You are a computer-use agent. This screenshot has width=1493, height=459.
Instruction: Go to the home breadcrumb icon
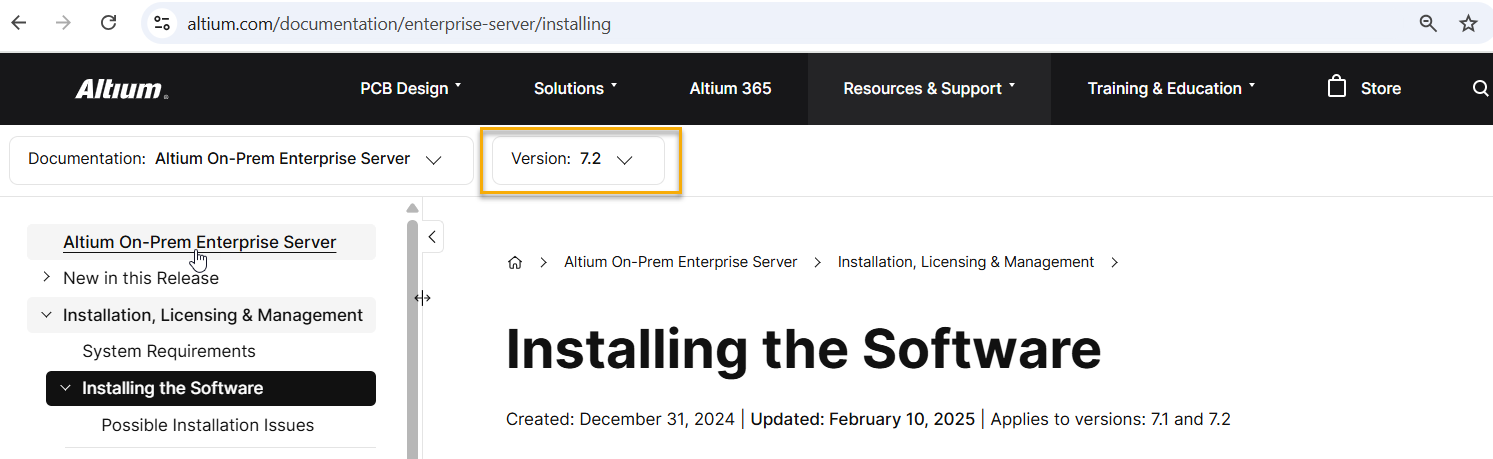pos(515,262)
